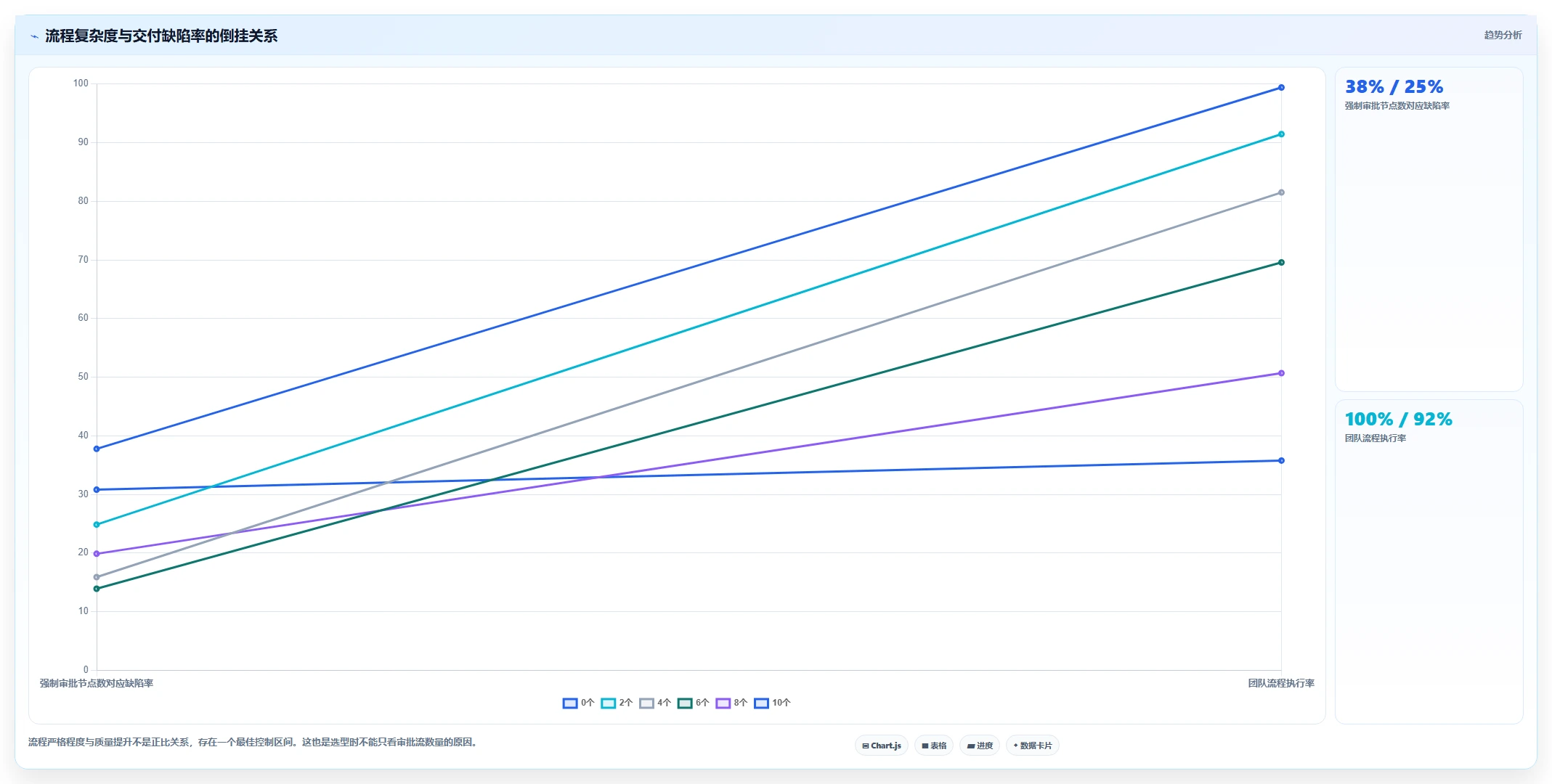Select the gray data point near 82
Screen dimensions: 1552x784
tap(1281, 192)
